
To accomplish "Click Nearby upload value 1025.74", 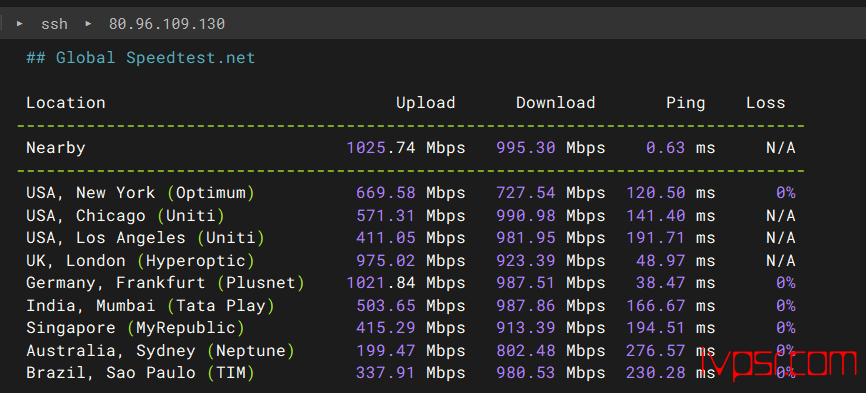I will click(x=381, y=148).
